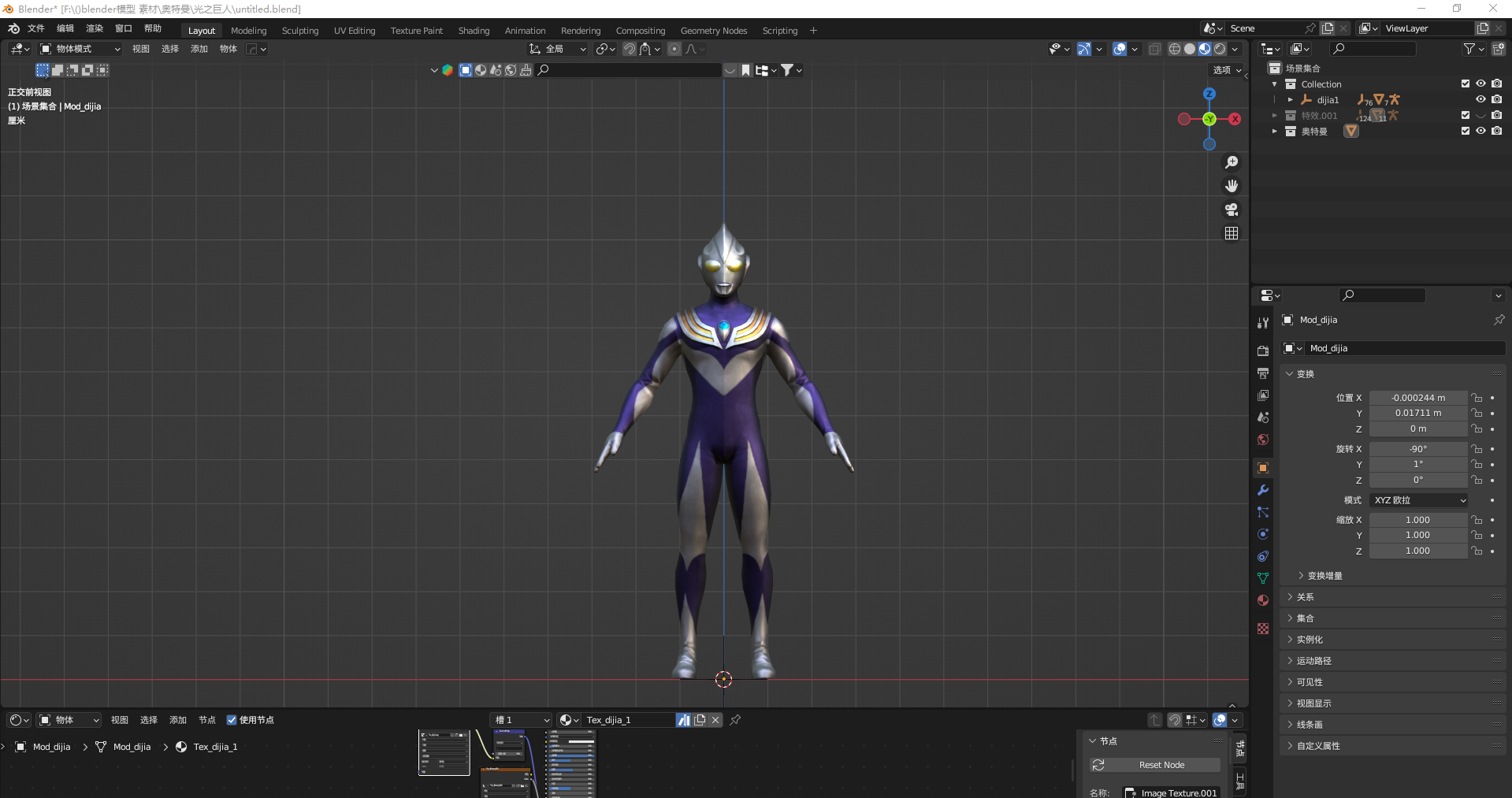The width and height of the screenshot is (1512, 798).
Task: Toggle viewport gizmos display
Action: [1084, 49]
